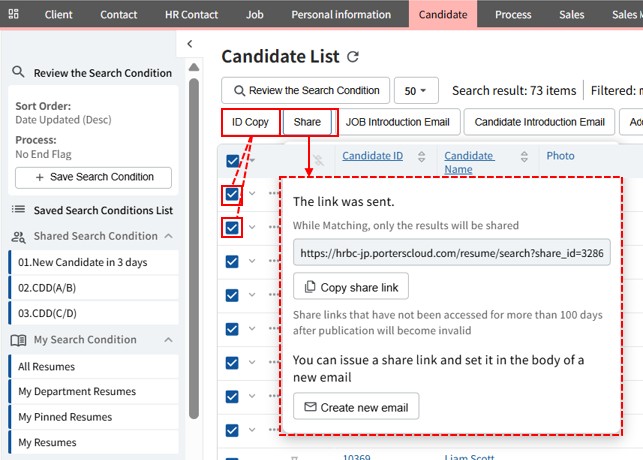Click the Copy share link button
This screenshot has height=460, width=643.
[x=351, y=288]
